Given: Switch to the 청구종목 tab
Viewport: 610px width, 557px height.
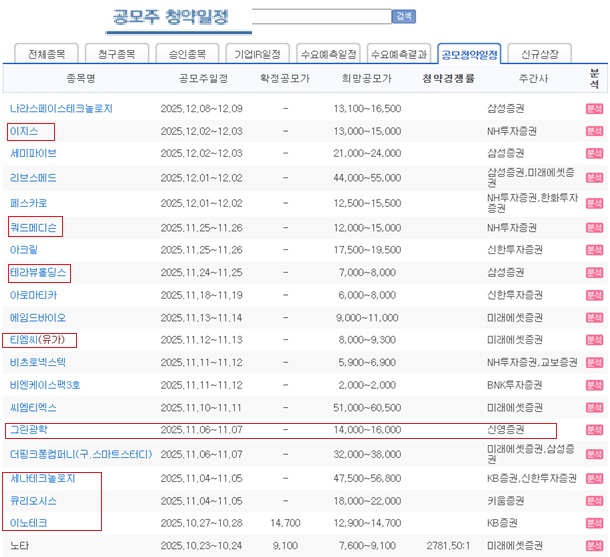Looking at the screenshot, I should [117, 54].
